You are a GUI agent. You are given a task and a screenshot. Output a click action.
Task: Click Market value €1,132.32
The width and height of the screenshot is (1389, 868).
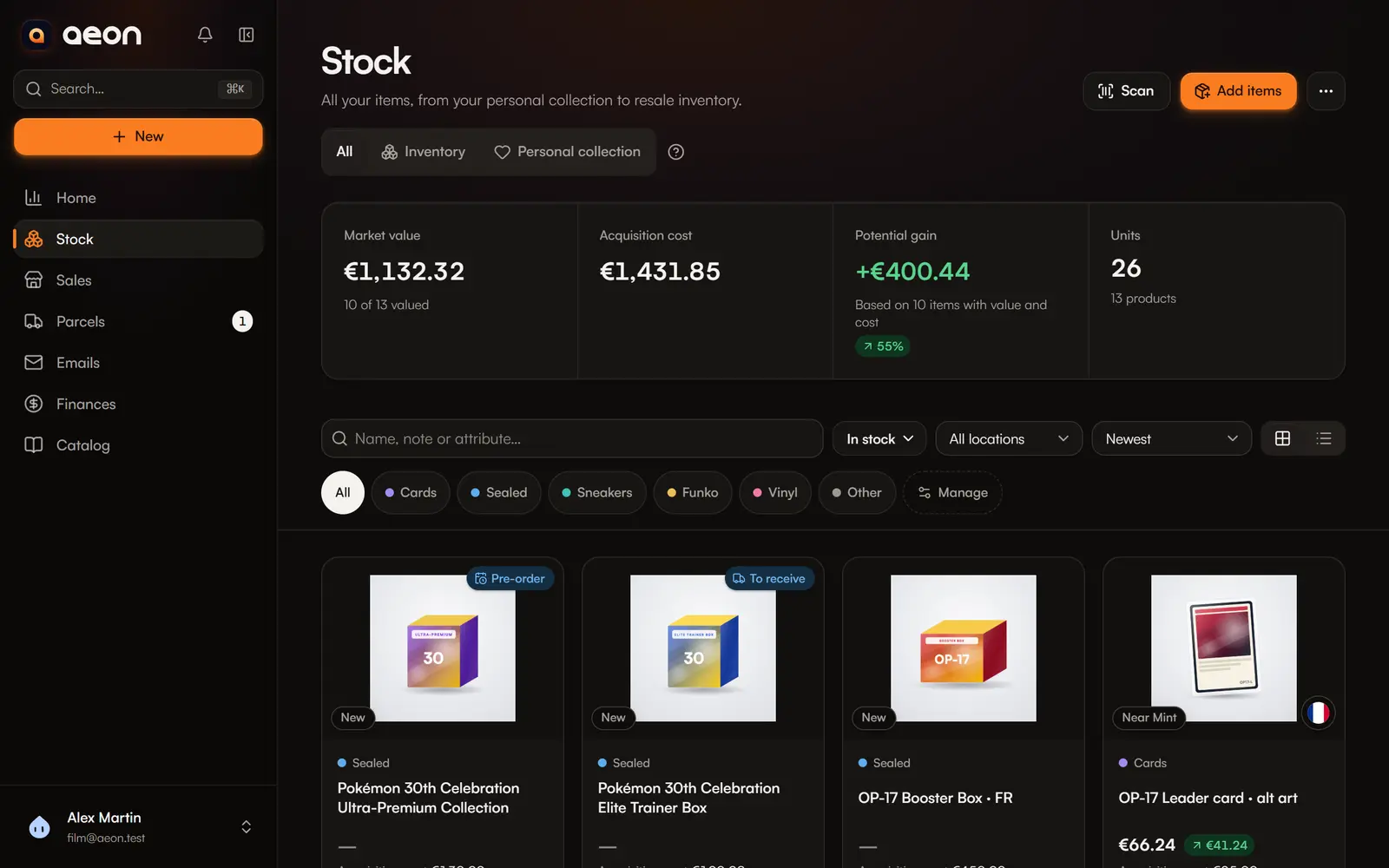click(x=405, y=272)
